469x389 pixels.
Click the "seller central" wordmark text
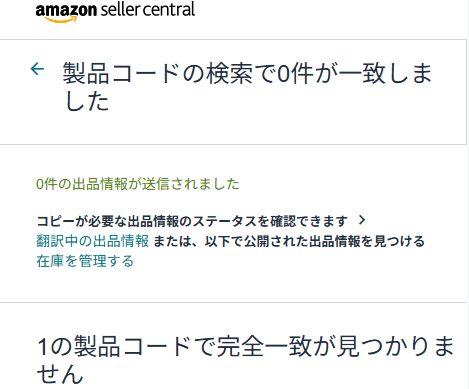148,10
